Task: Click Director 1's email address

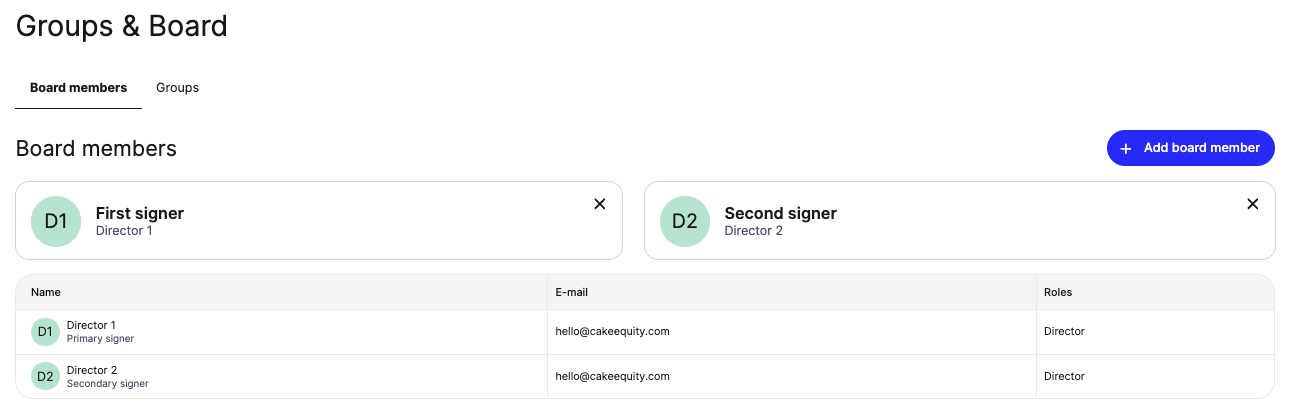Action: pos(612,331)
